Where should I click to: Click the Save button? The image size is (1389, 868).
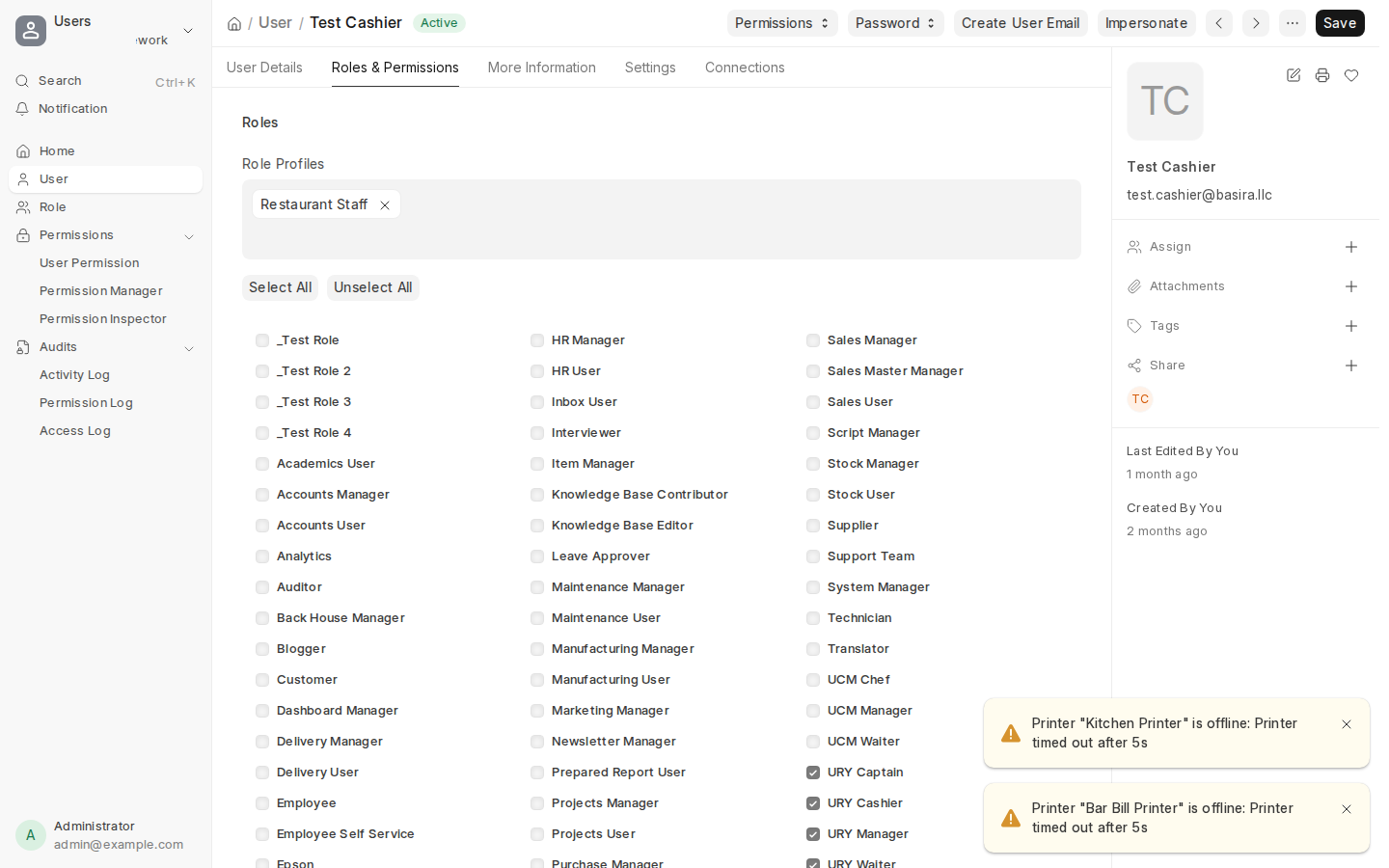[x=1340, y=23]
